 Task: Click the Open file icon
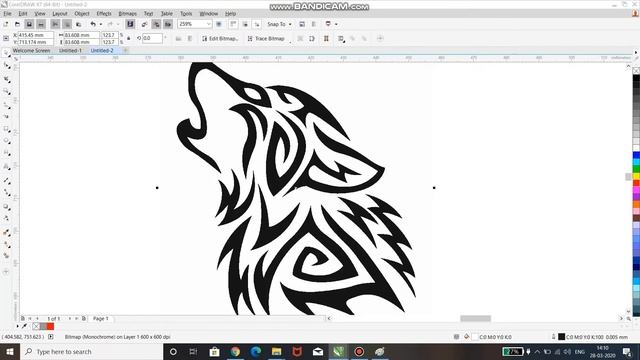click(x=17, y=24)
